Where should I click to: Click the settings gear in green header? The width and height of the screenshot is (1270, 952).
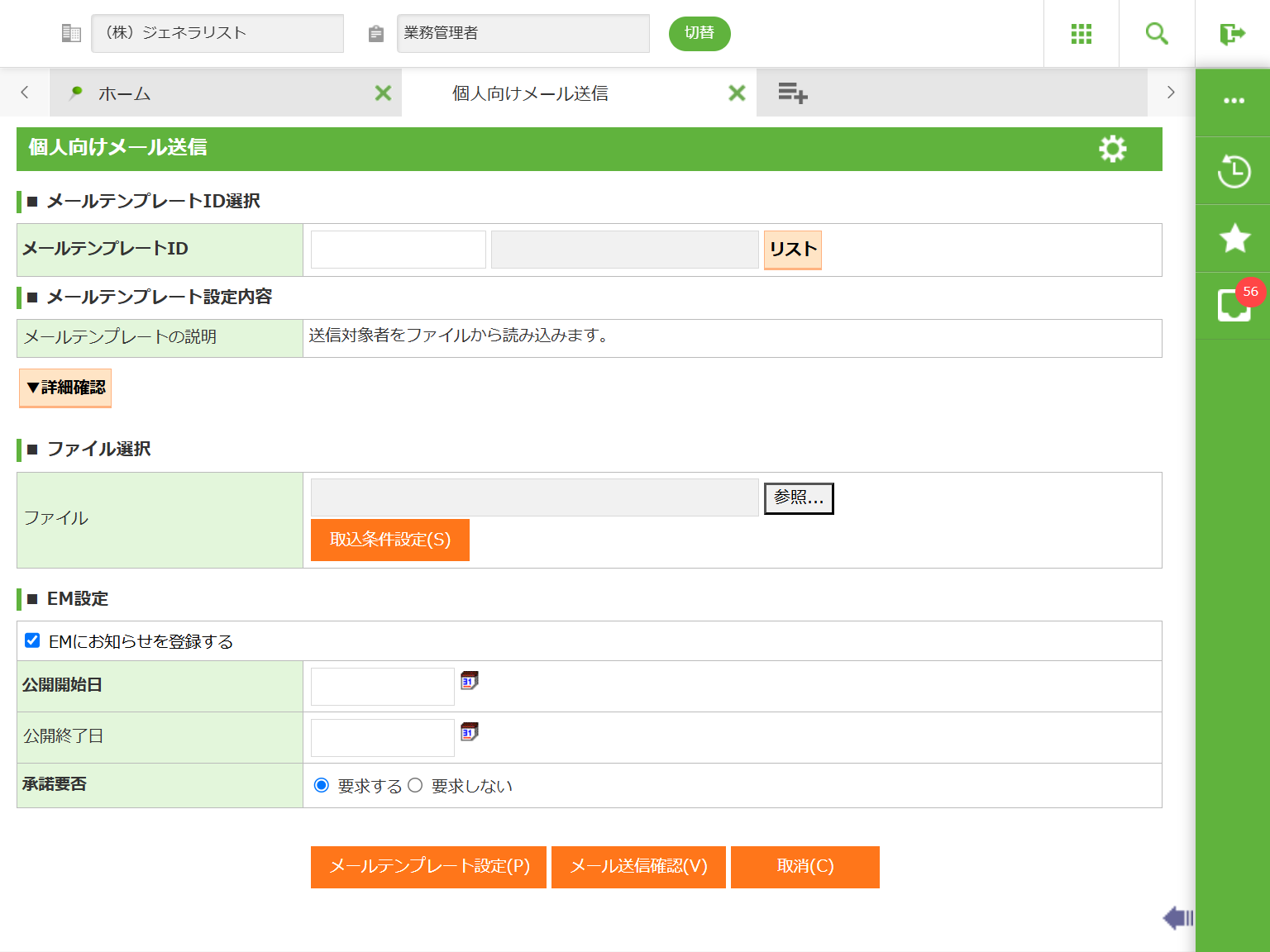(1112, 149)
